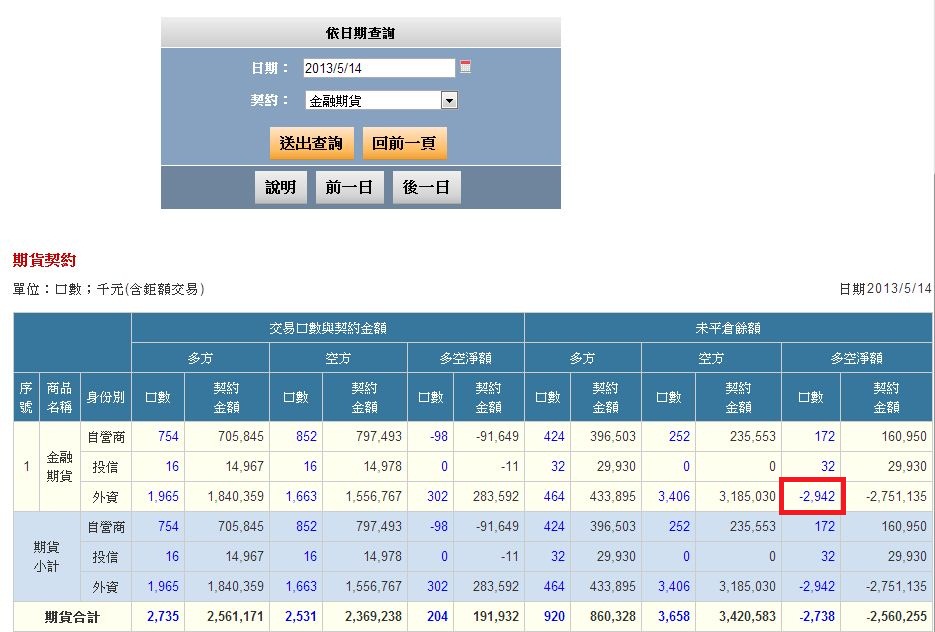Click 期貨小計 外資 contract amount 1,840,359
The height and width of the screenshot is (632, 935).
[x=236, y=587]
